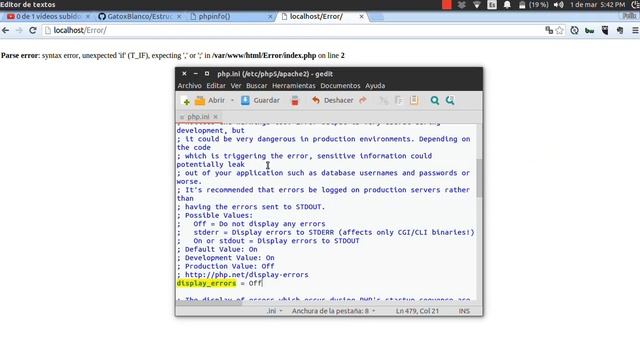Click the Evernote elephant extension icon
This screenshot has width=640, height=360.
pos(620,30)
